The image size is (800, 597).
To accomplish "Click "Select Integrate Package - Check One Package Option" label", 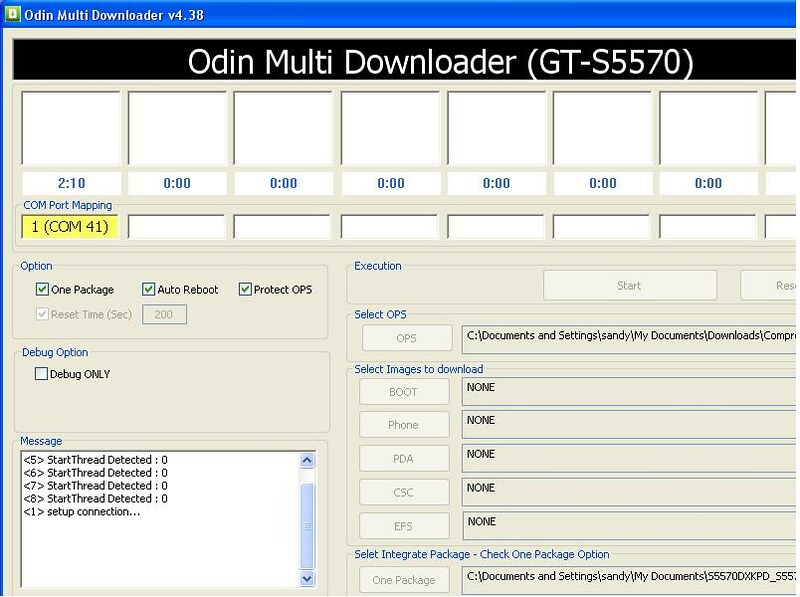I will 482,554.
